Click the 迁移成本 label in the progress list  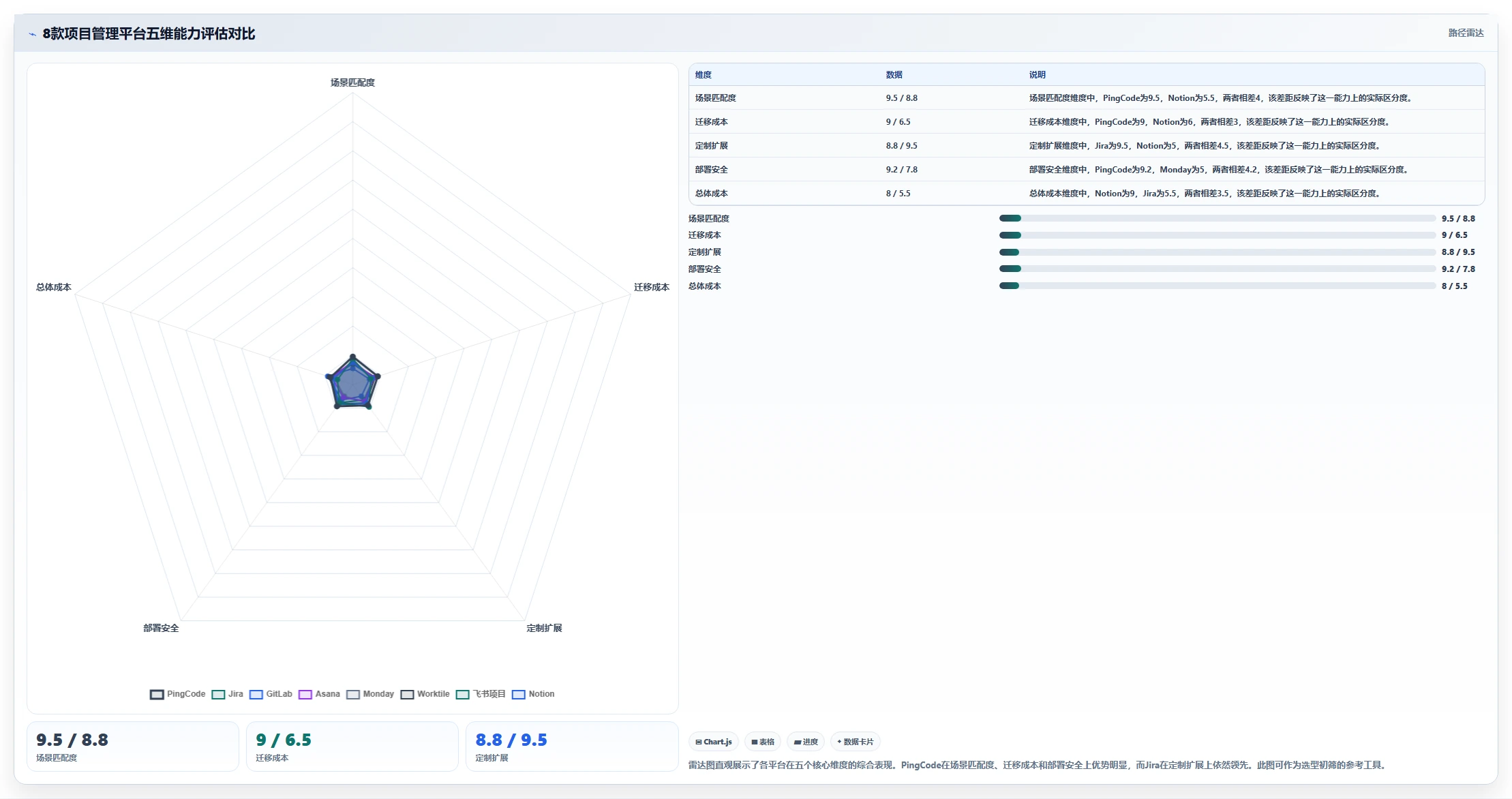[705, 235]
